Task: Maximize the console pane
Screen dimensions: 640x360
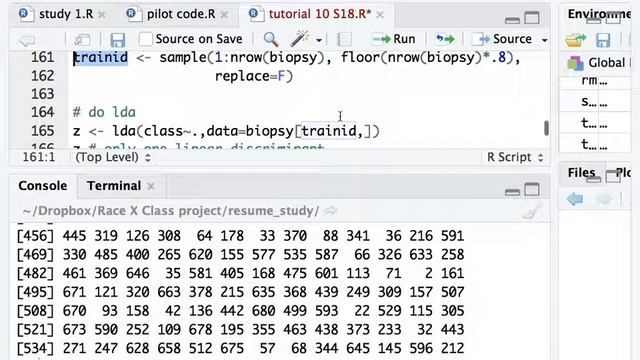Action: tap(532, 190)
